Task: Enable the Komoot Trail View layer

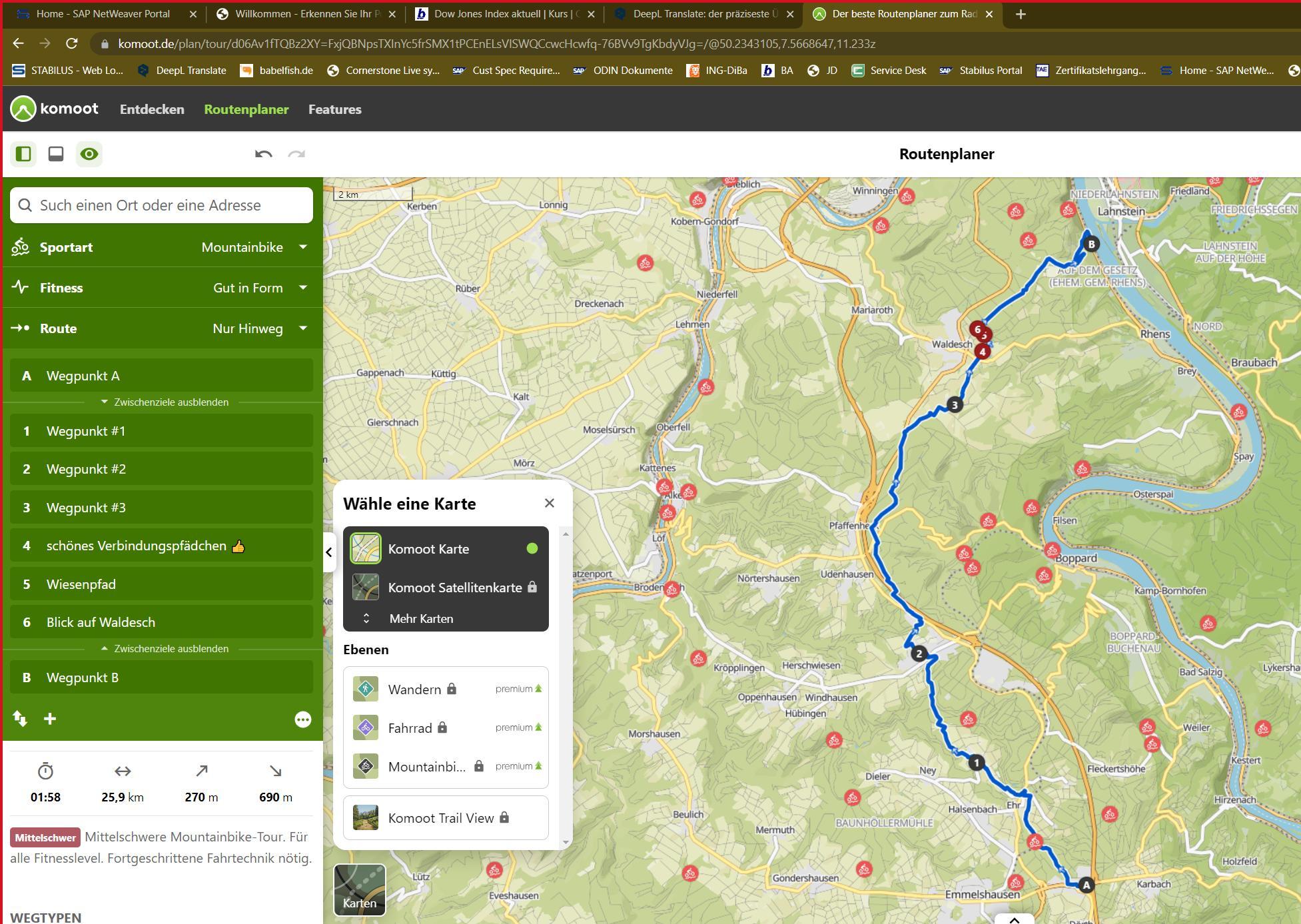Action: pos(446,817)
